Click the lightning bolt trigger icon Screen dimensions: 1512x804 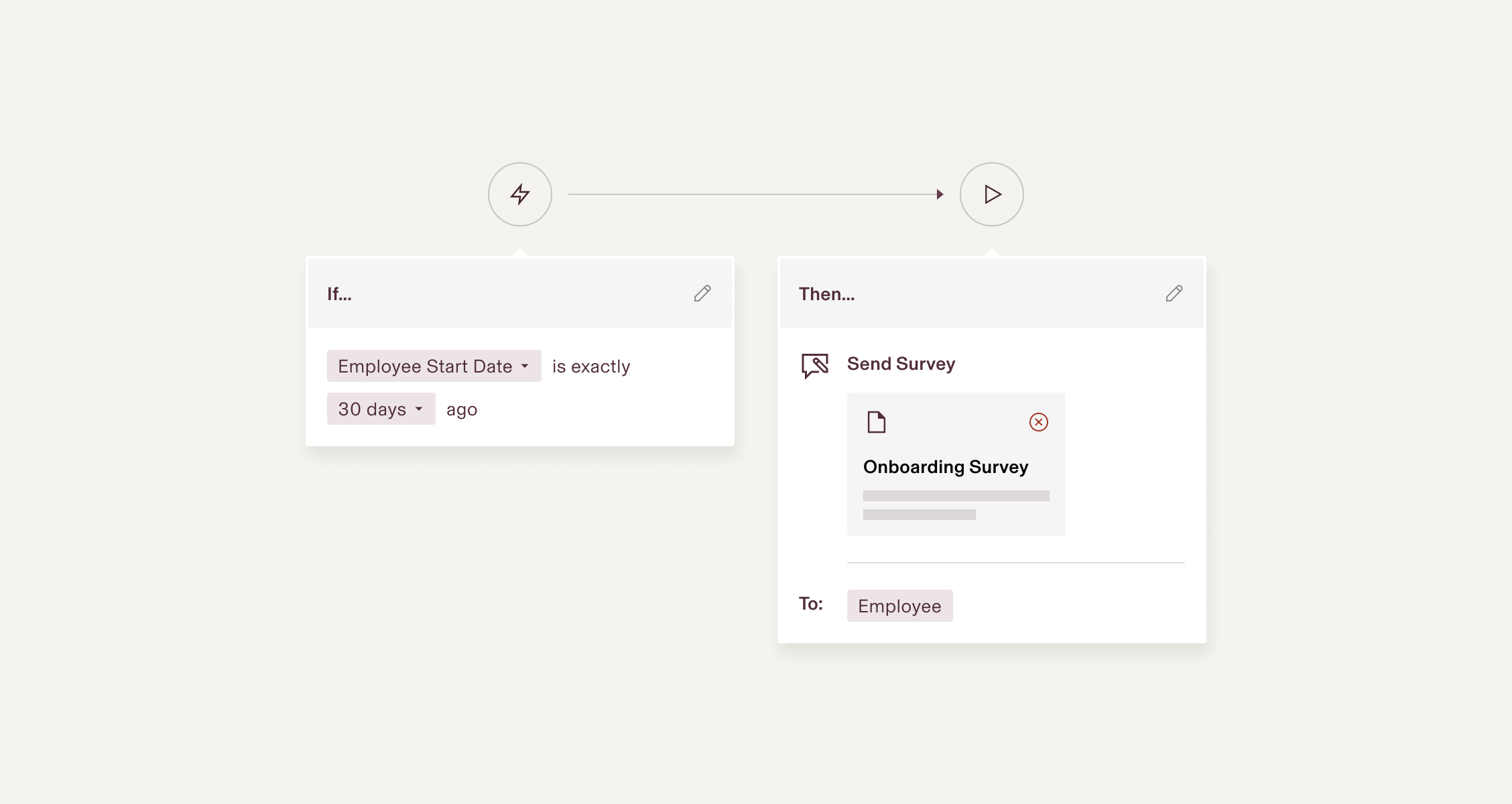[x=520, y=194]
